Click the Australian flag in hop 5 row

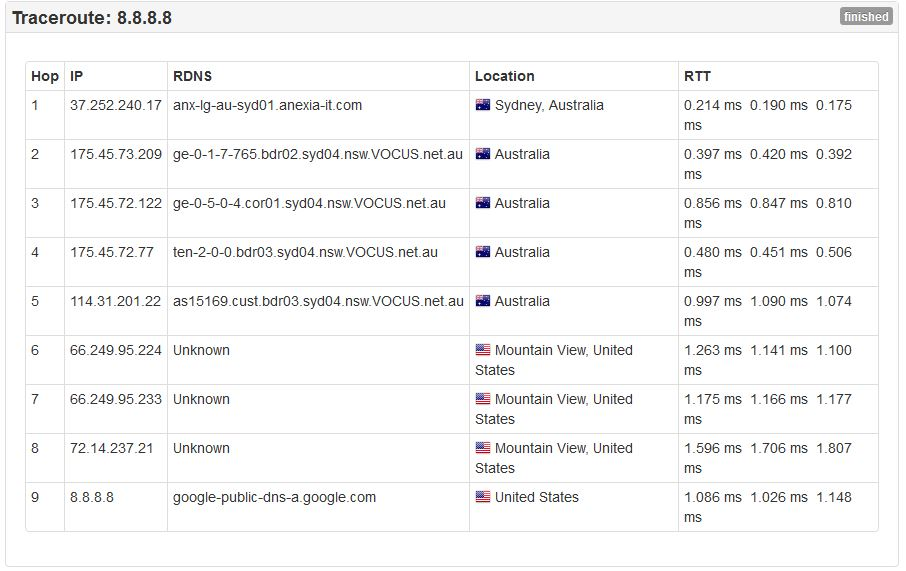tap(483, 301)
